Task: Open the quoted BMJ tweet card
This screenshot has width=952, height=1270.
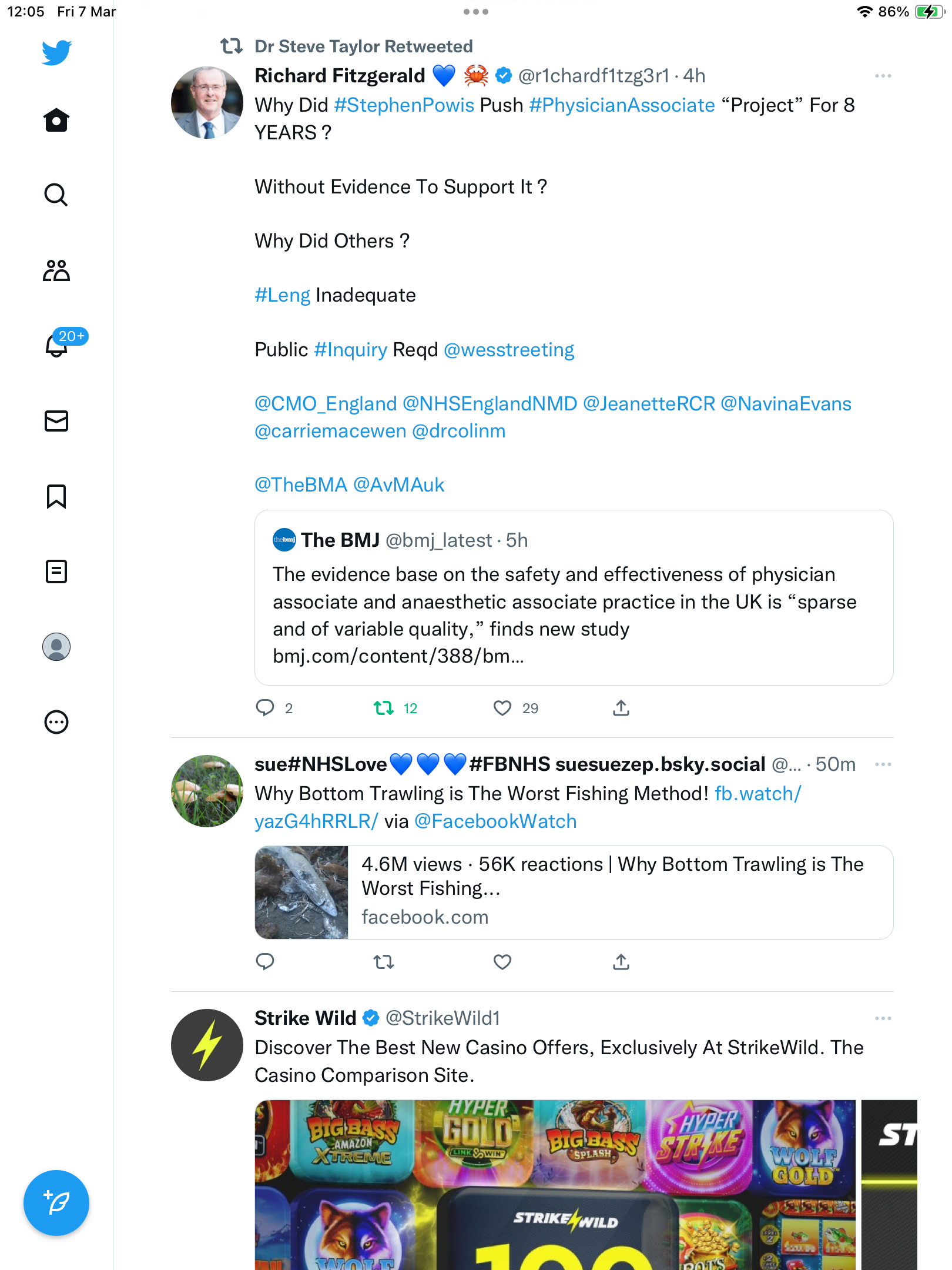Action: 574,597
